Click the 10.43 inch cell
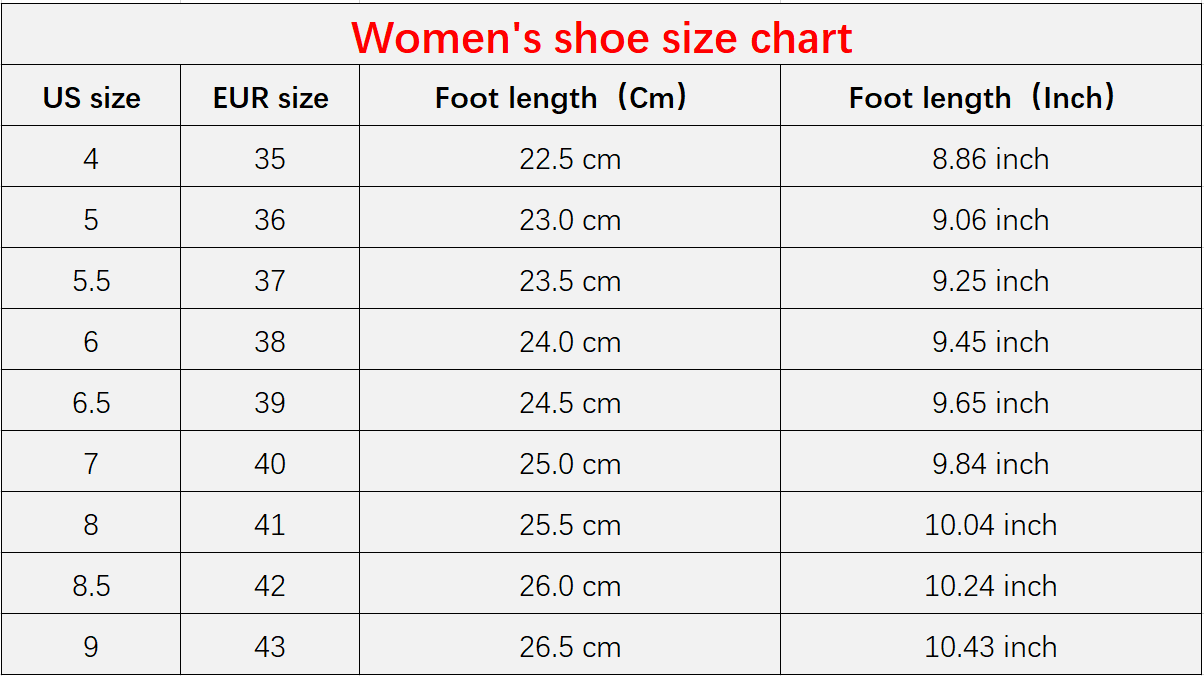 pyautogui.click(x=991, y=647)
